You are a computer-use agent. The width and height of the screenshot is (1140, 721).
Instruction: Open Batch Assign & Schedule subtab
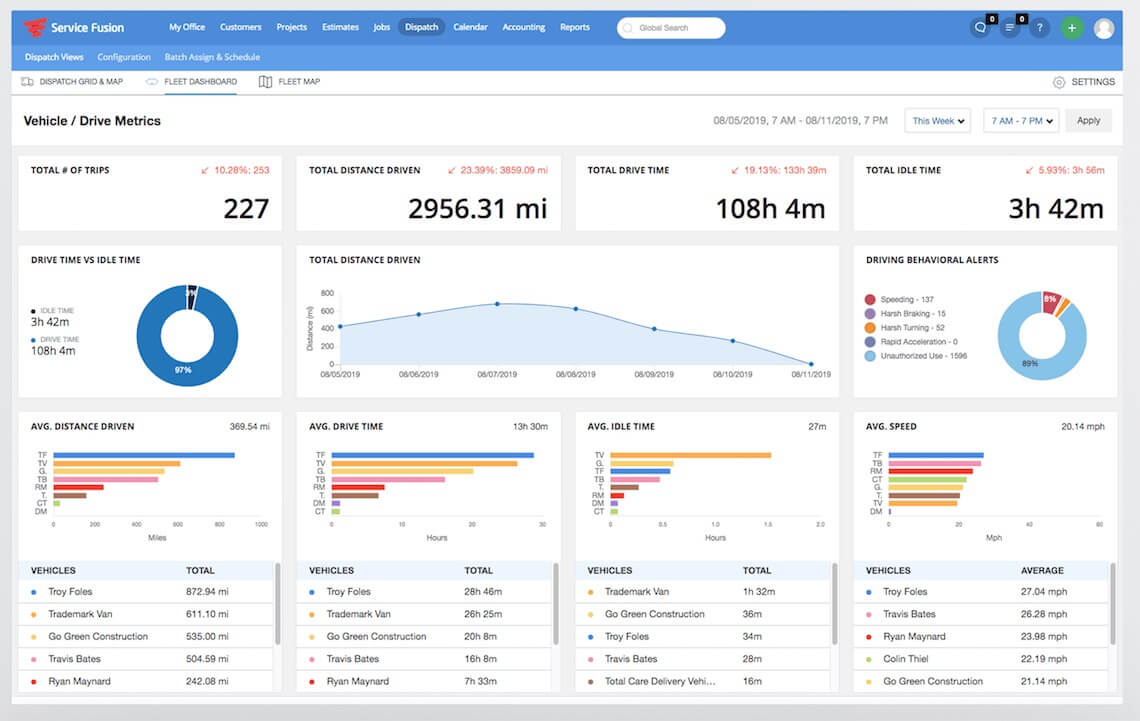(212, 57)
